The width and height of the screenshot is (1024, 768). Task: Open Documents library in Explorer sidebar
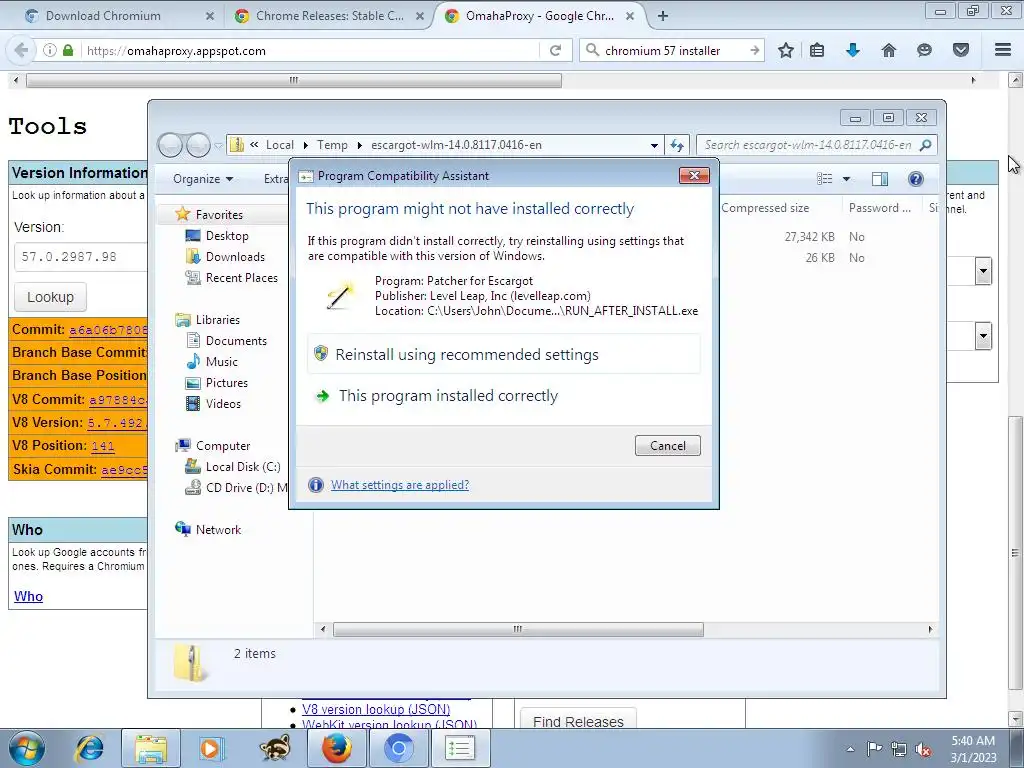236,340
